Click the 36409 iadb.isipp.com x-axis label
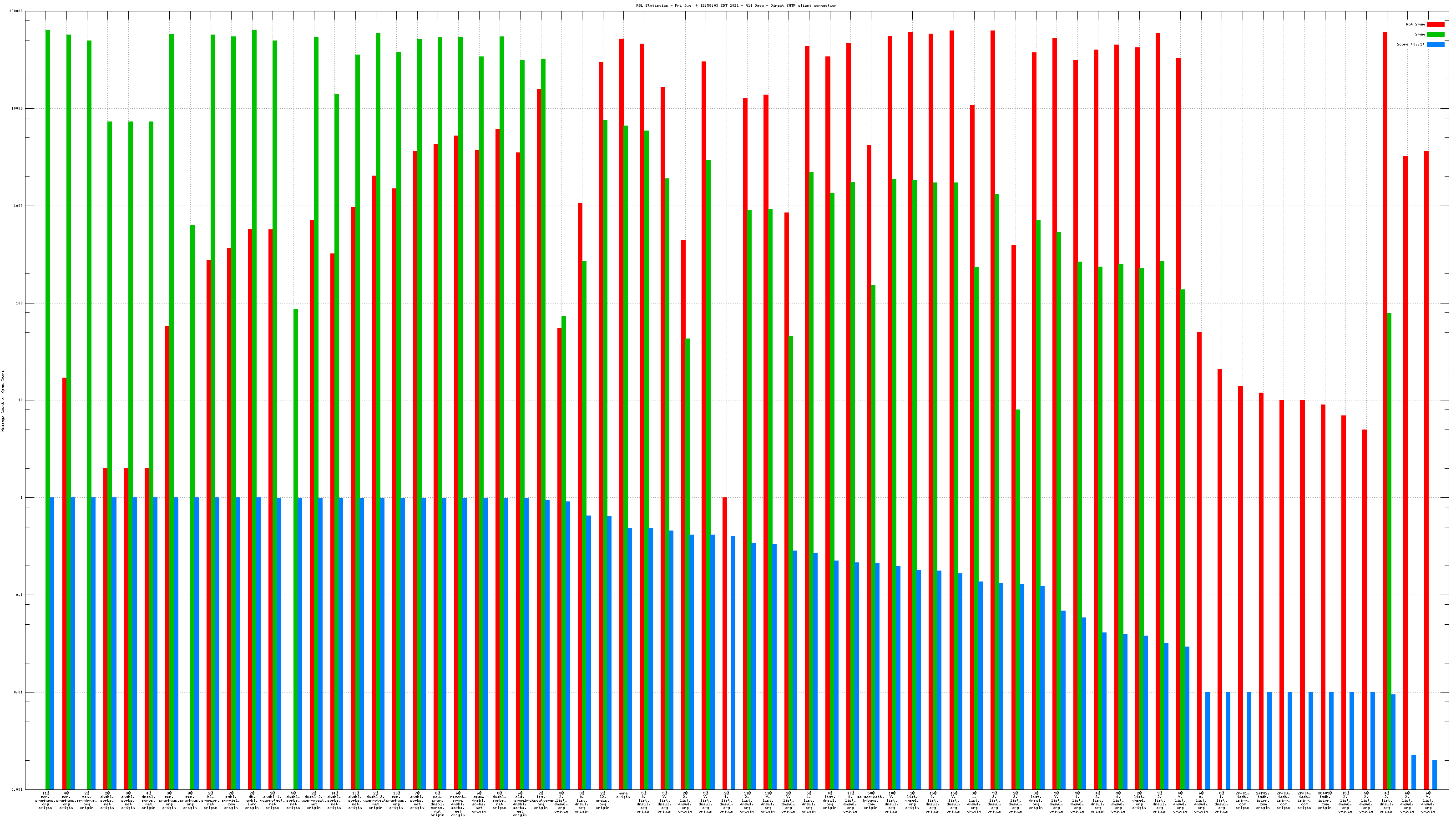Screen dimensions: 1456x819 click(1325, 800)
